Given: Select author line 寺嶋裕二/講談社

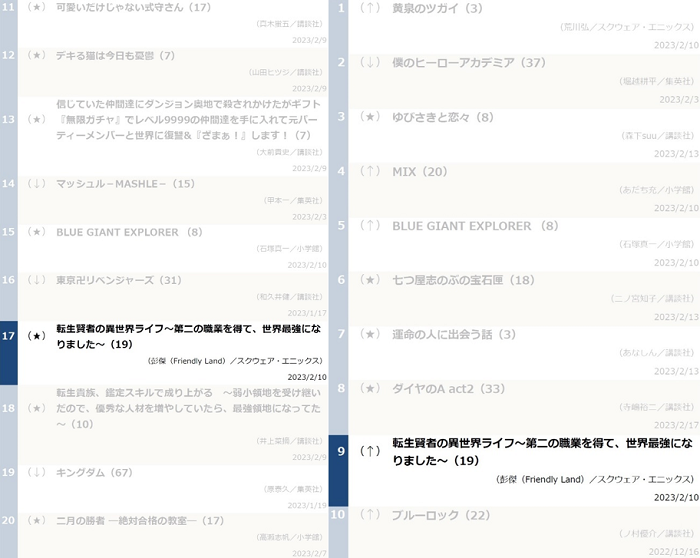Looking at the screenshot, I should point(657,408).
